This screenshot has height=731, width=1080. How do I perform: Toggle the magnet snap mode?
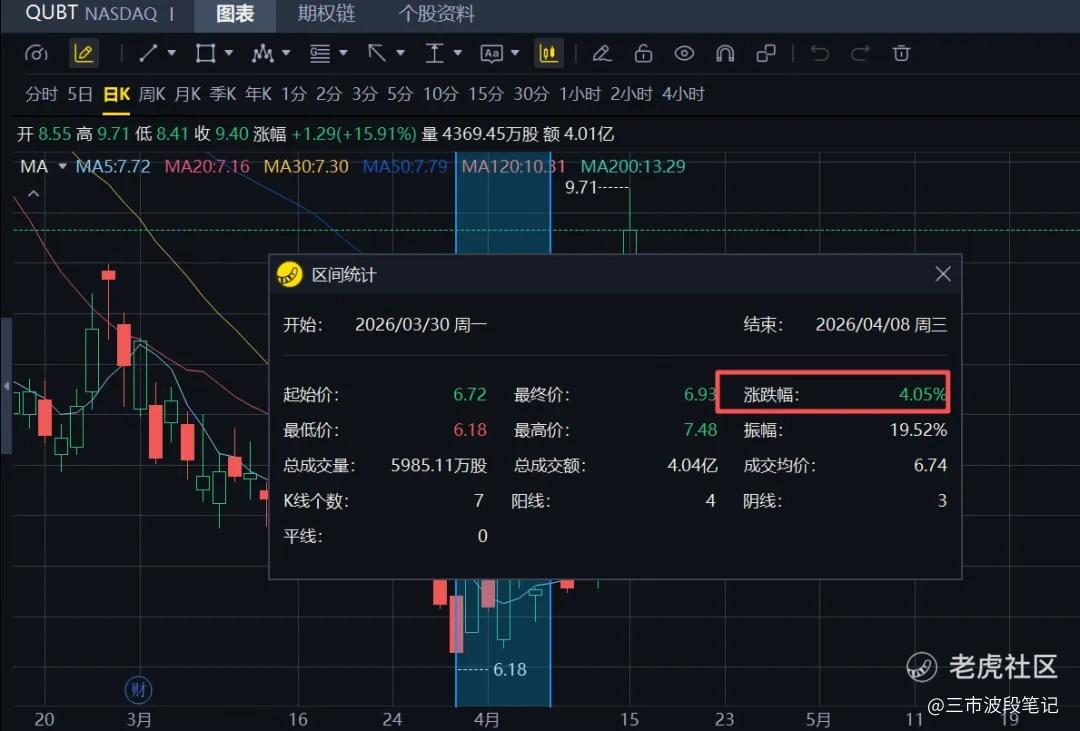click(x=725, y=53)
